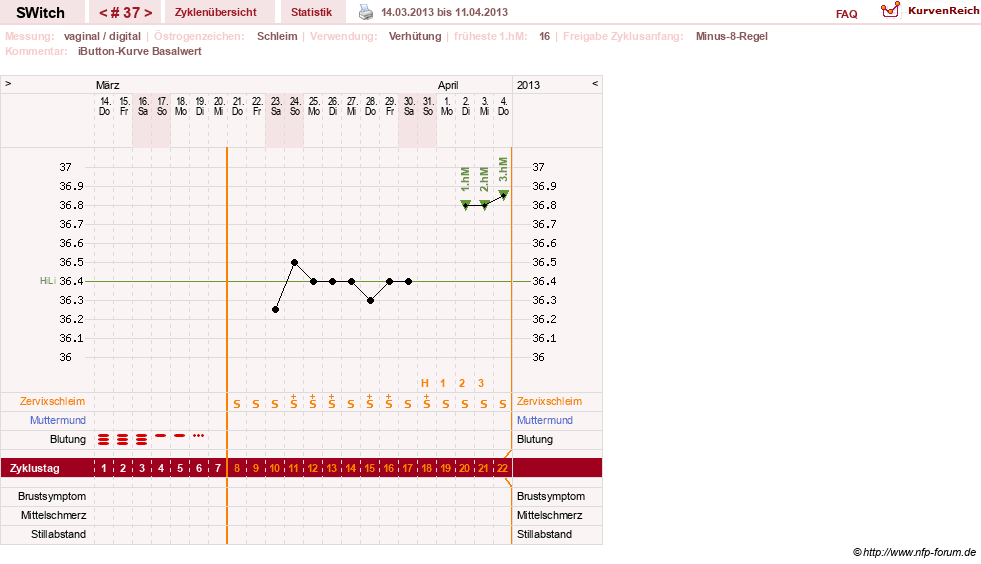The height and width of the screenshot is (564, 981).
Task: Click light bleeding dash on cycle day 5
Action: point(180,435)
